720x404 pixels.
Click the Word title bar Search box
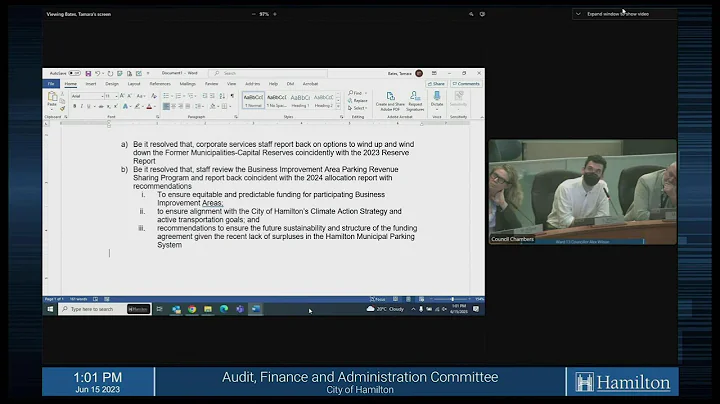click(x=269, y=73)
